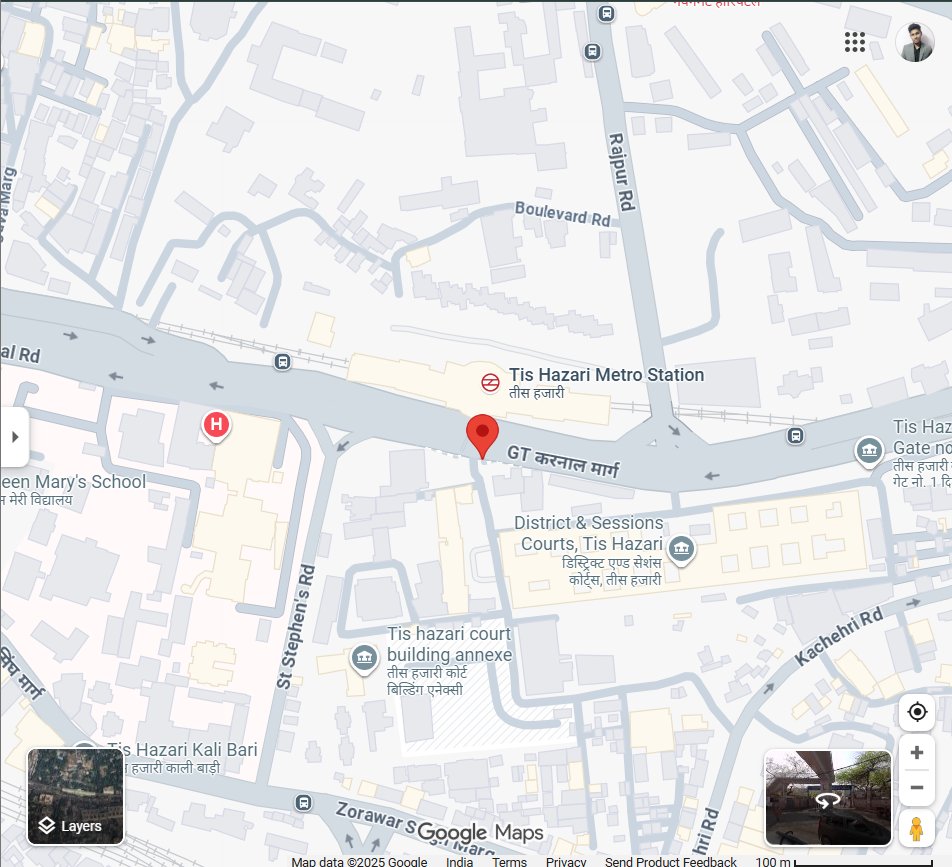Screen dimensions: 952x867
Task: Click bus stop icon at top of Rajpur Rd
Action: click(x=606, y=13)
